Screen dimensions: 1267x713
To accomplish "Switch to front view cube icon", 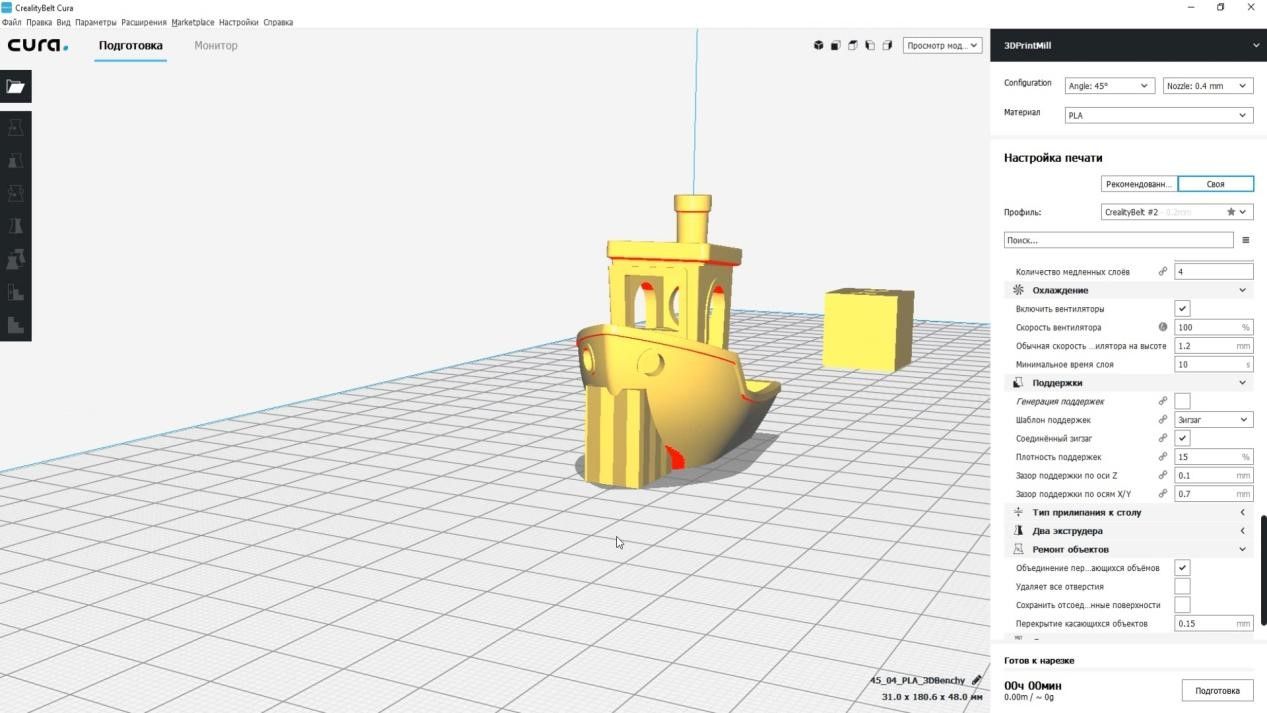I will (835, 45).
